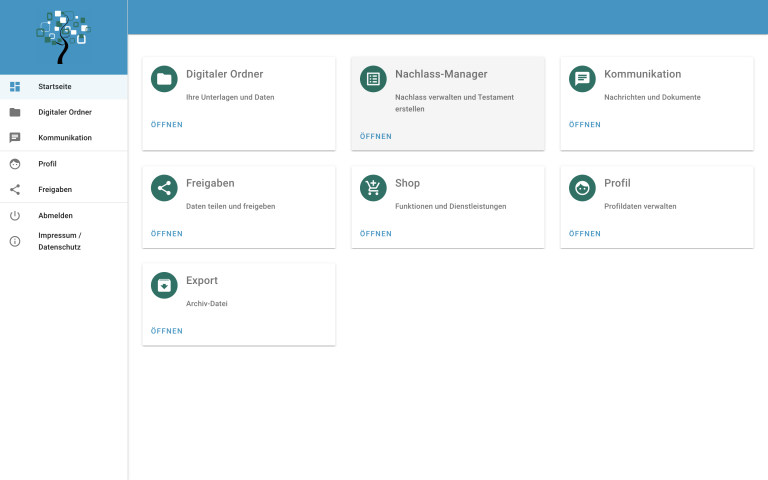This screenshot has height=480, width=768.
Task: Select Freigaben in the sidebar
Action: (x=55, y=189)
